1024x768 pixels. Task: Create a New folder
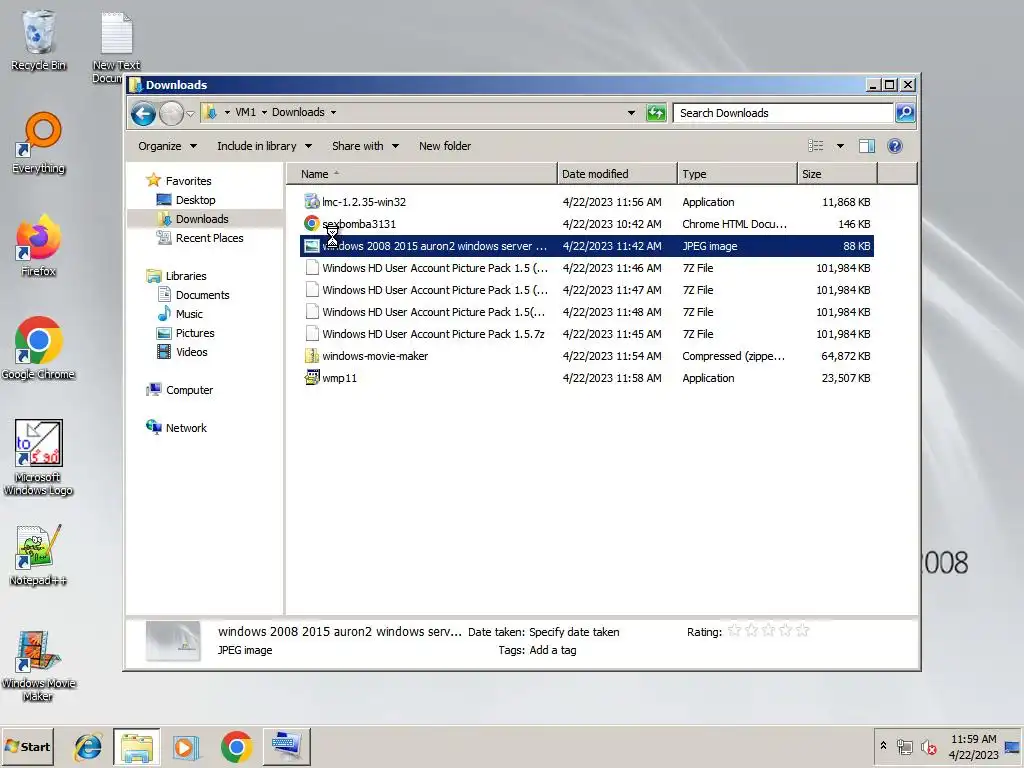pos(445,146)
